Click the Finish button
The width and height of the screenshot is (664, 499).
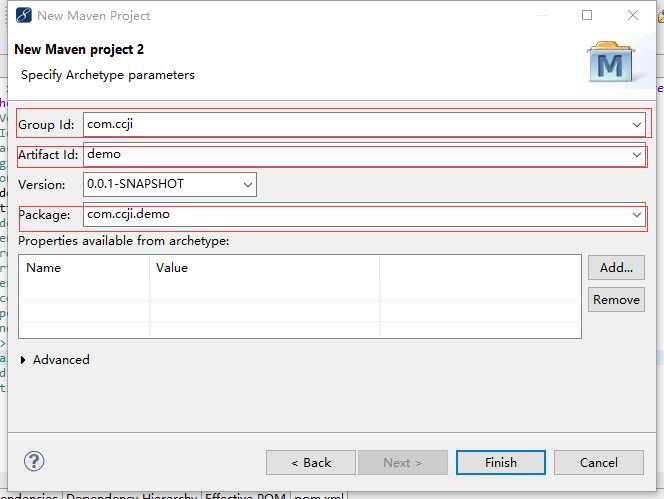(x=501, y=462)
